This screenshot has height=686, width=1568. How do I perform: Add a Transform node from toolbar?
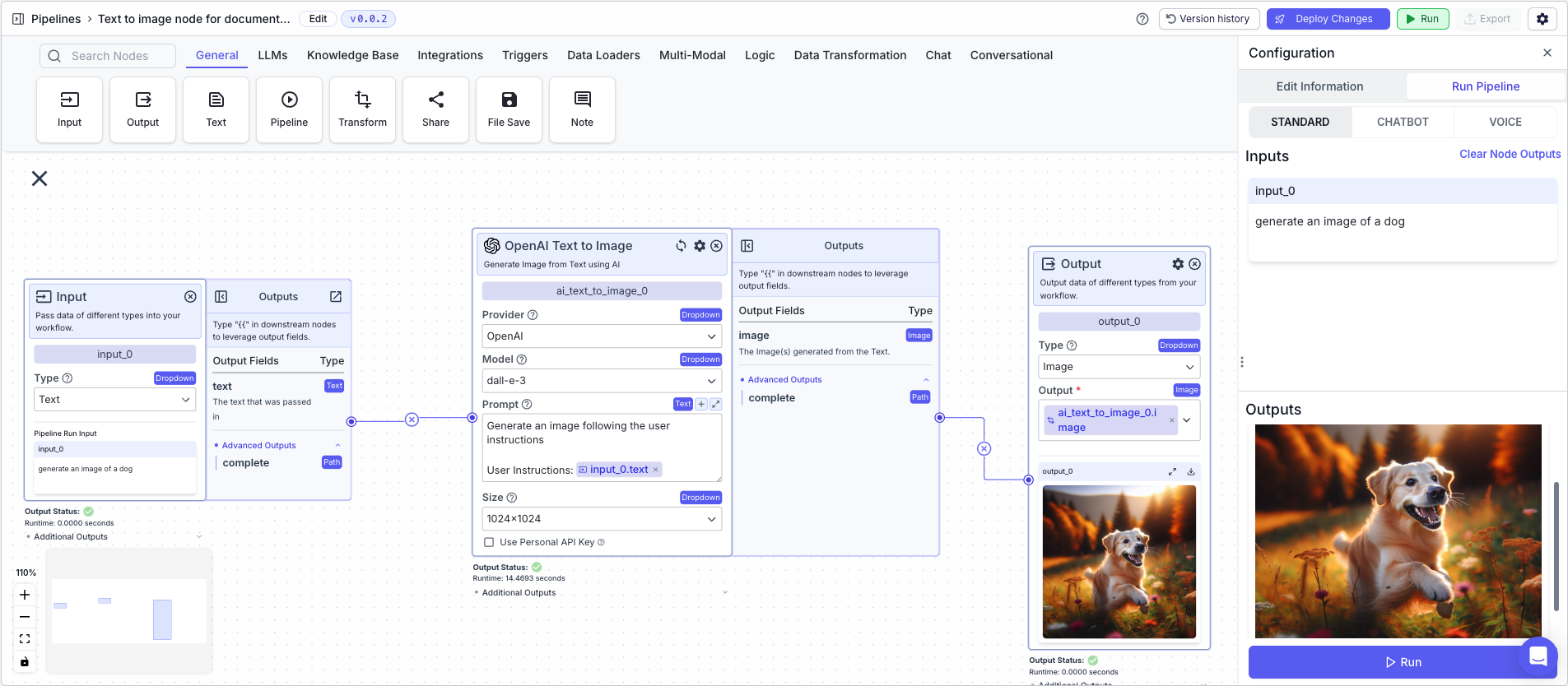click(362, 109)
